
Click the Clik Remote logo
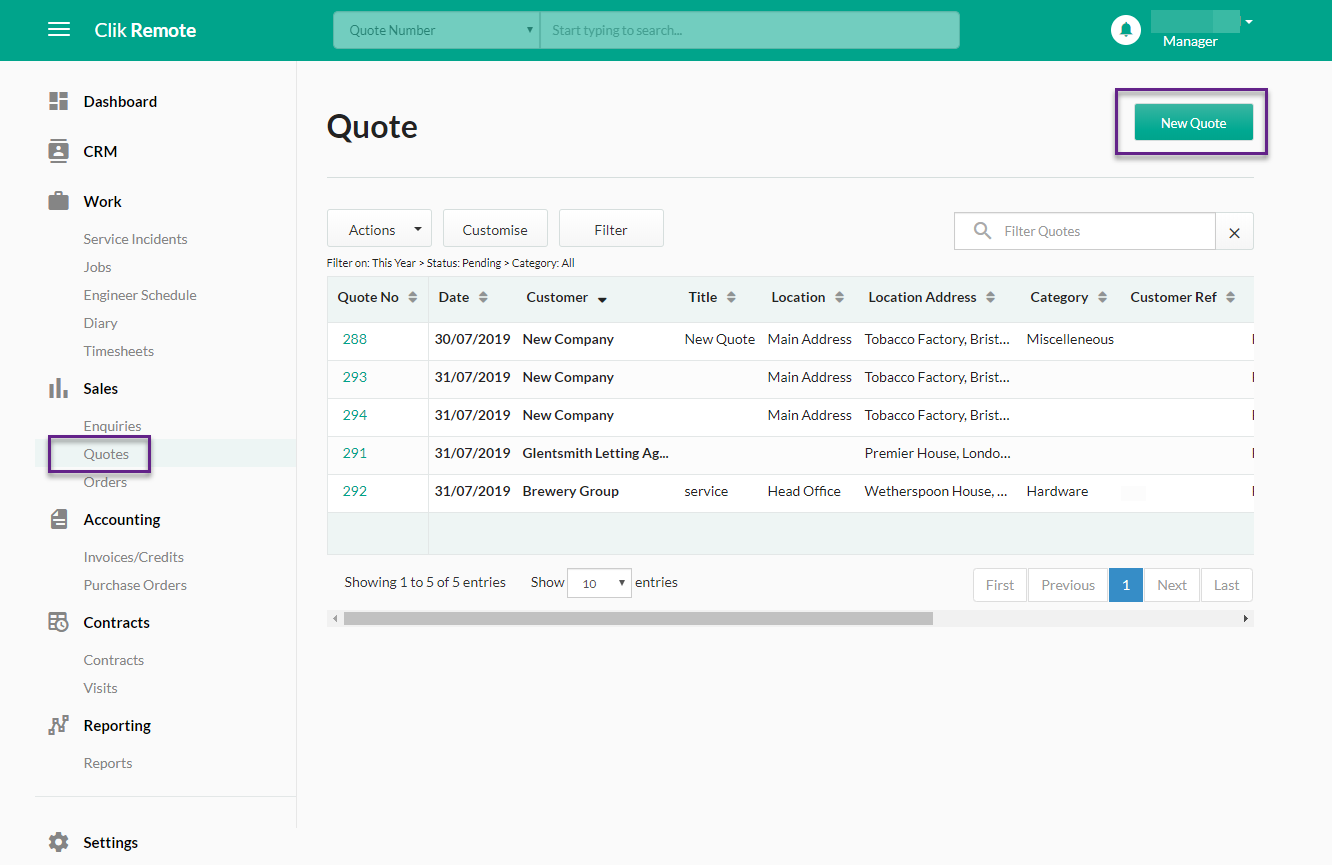pyautogui.click(x=145, y=30)
